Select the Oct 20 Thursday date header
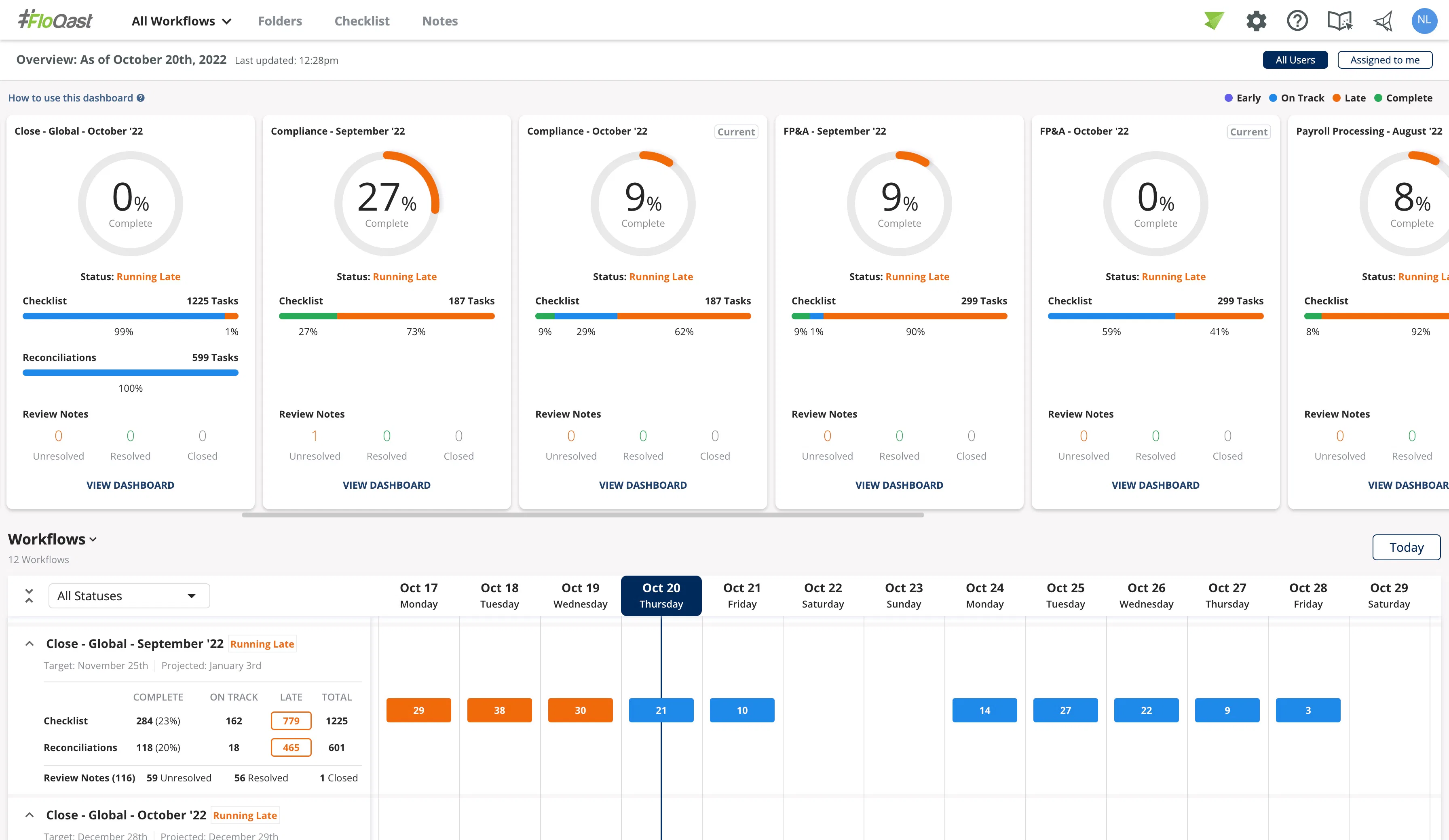The image size is (1449, 840). point(661,595)
